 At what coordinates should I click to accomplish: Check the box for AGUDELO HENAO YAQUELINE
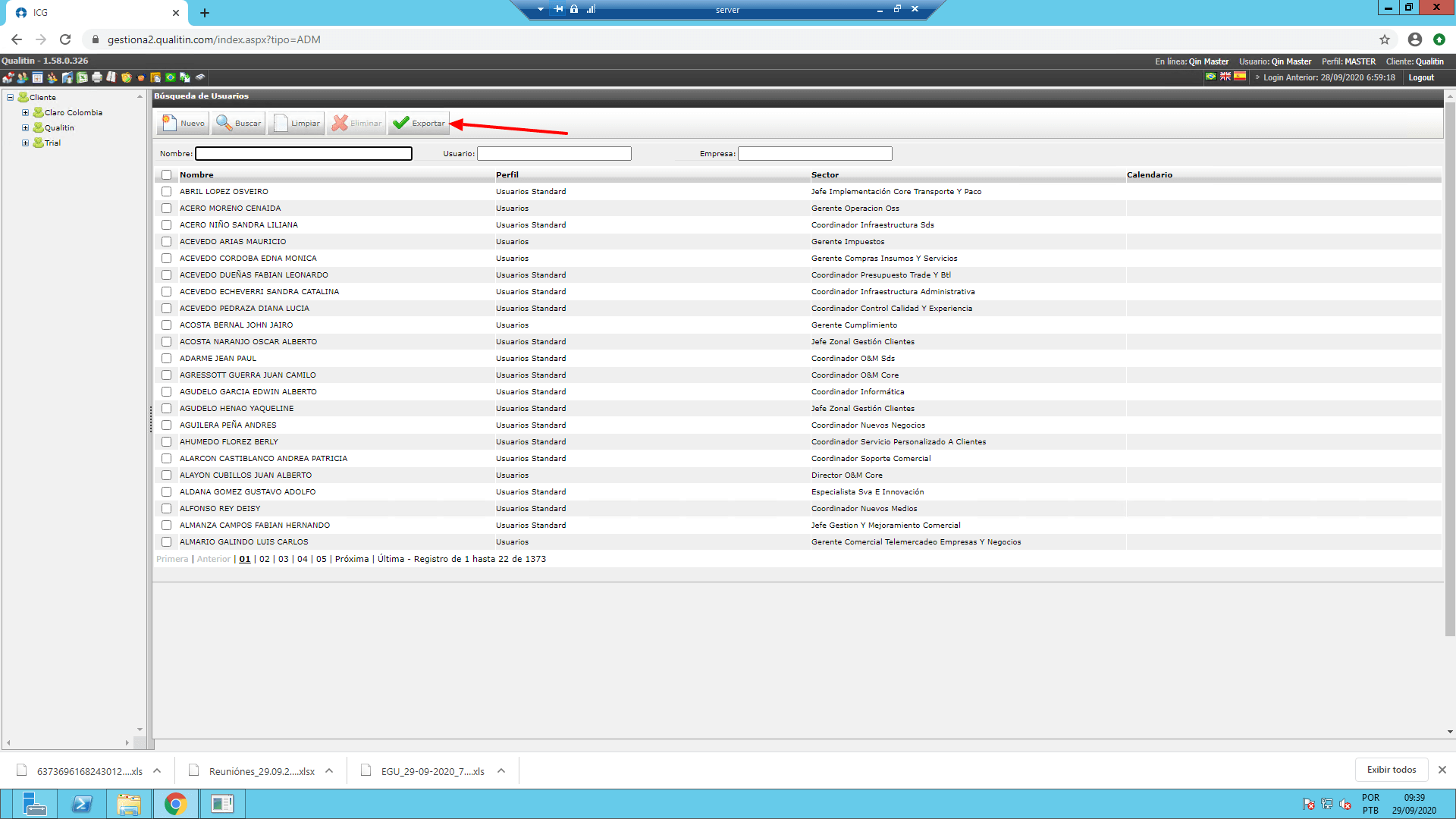pos(166,409)
